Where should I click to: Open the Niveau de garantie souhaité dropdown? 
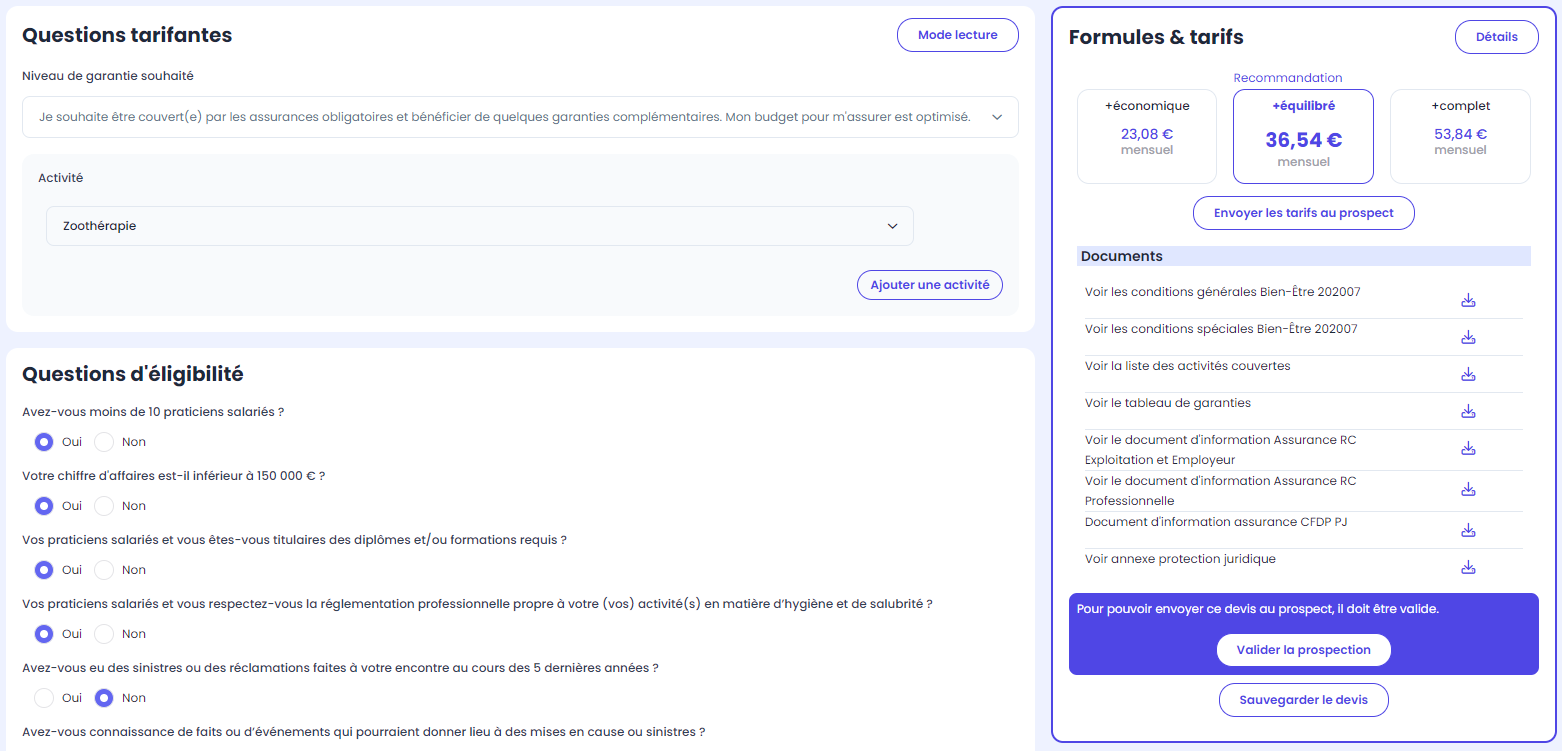(520, 117)
